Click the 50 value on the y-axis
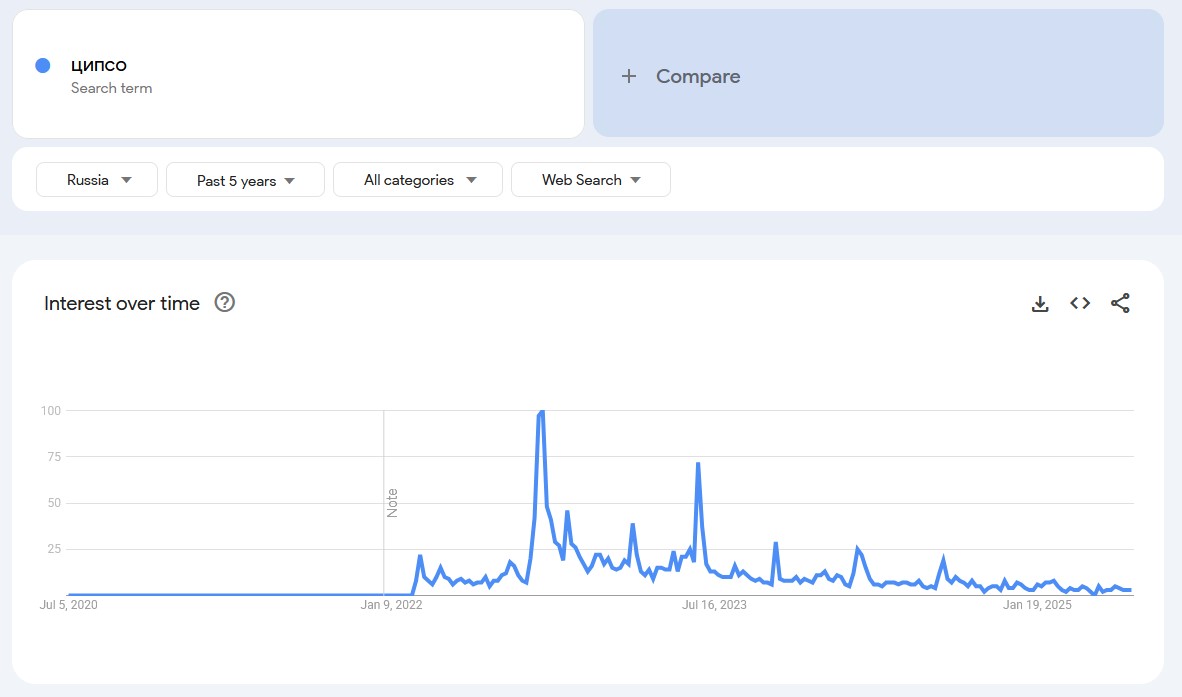1182x697 pixels. click(x=54, y=503)
